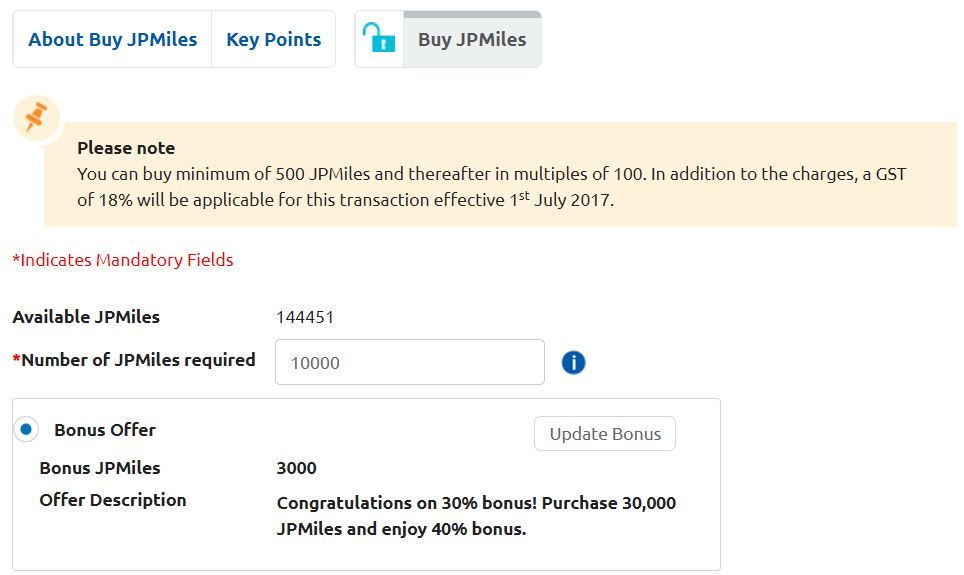This screenshot has width=964, height=575.
Task: Click the 30% bonus offer description text
Action: pyautogui.click(x=476, y=515)
